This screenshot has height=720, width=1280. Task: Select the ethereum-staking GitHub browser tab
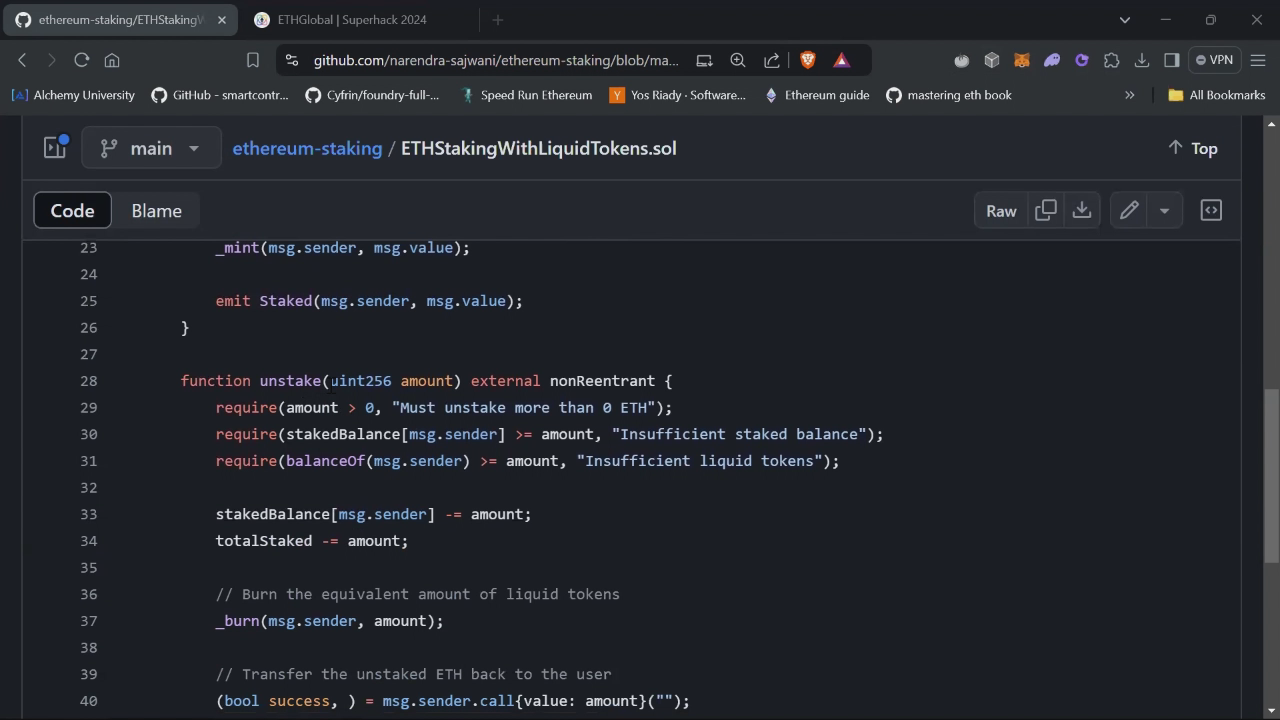pos(120,19)
